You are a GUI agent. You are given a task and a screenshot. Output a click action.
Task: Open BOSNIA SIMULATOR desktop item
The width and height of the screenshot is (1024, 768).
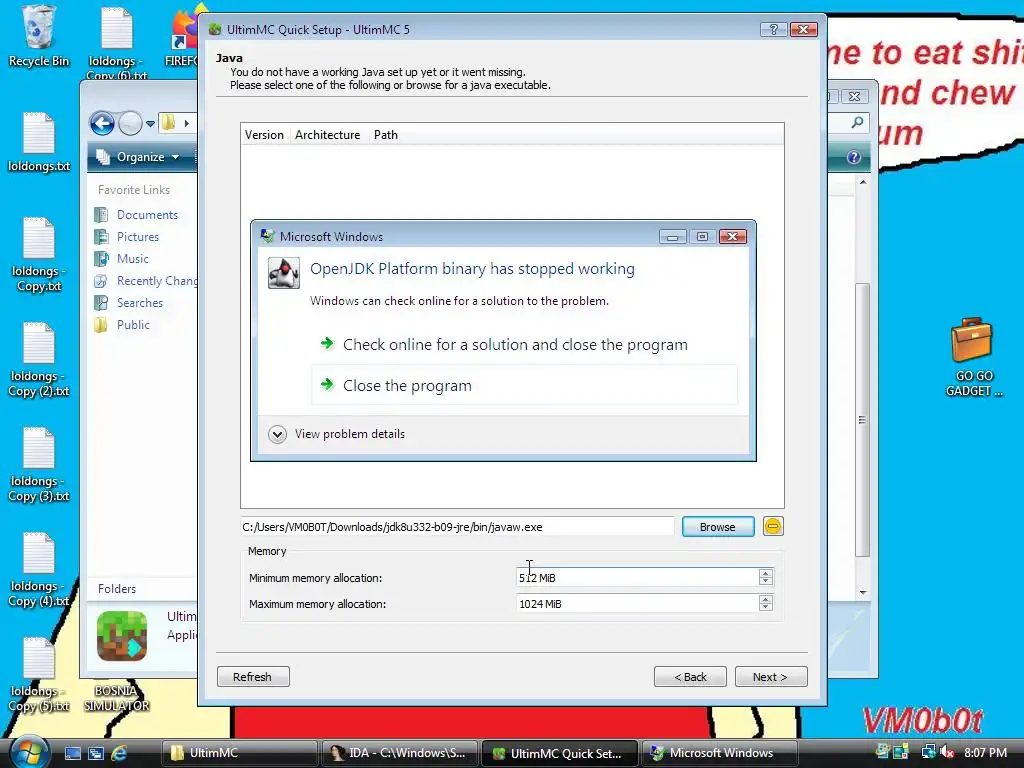pyautogui.click(x=116, y=698)
